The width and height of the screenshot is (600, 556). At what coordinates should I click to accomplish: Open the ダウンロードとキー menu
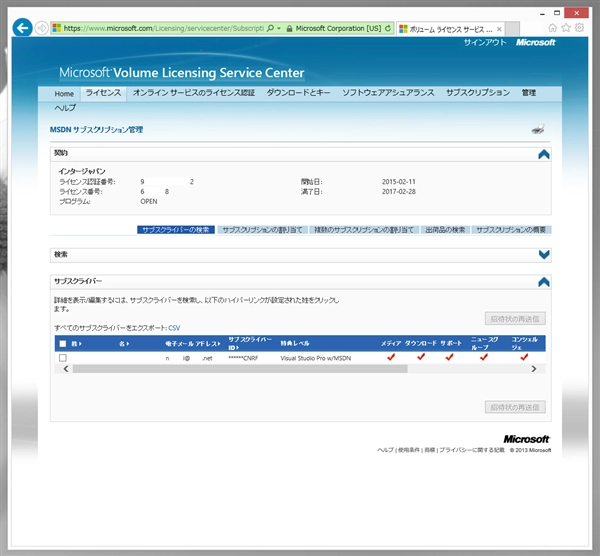(298, 93)
